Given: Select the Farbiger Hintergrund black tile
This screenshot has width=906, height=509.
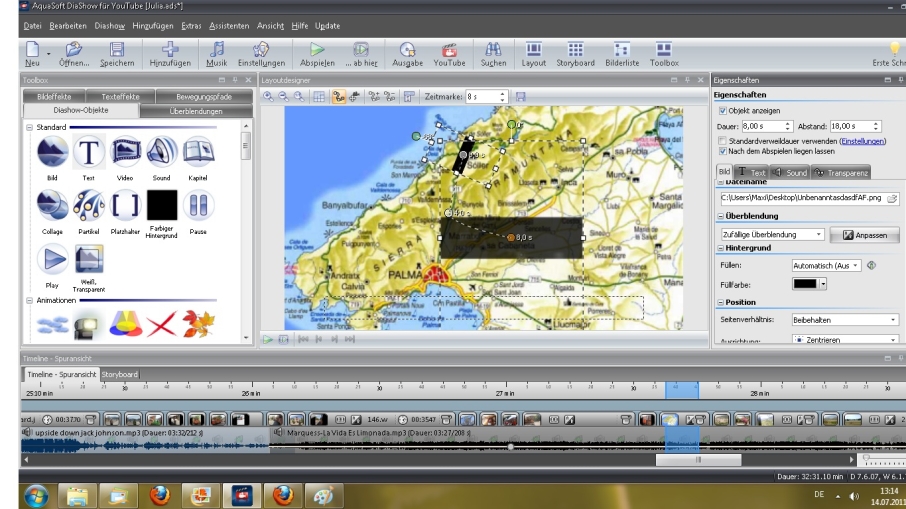Looking at the screenshot, I should tap(162, 205).
